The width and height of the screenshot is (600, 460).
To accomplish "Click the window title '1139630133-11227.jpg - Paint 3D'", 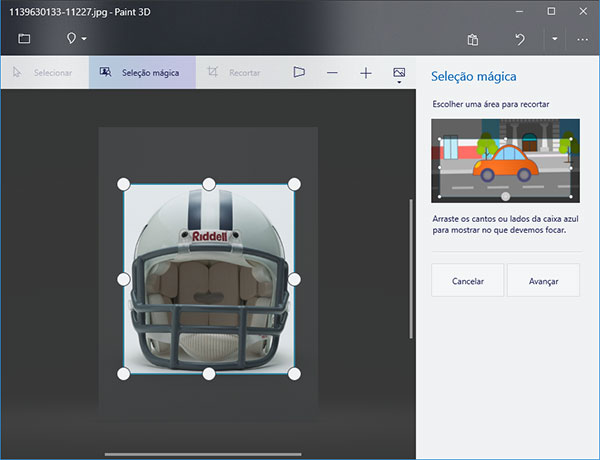I will point(80,12).
